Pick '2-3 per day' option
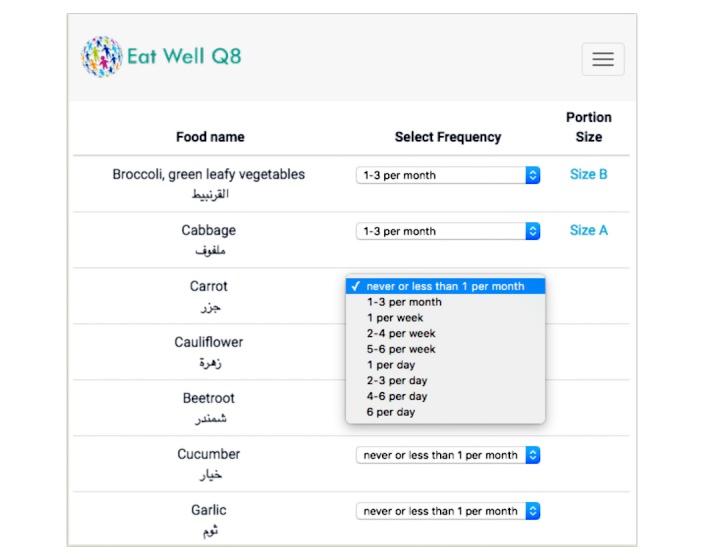 [397, 381]
